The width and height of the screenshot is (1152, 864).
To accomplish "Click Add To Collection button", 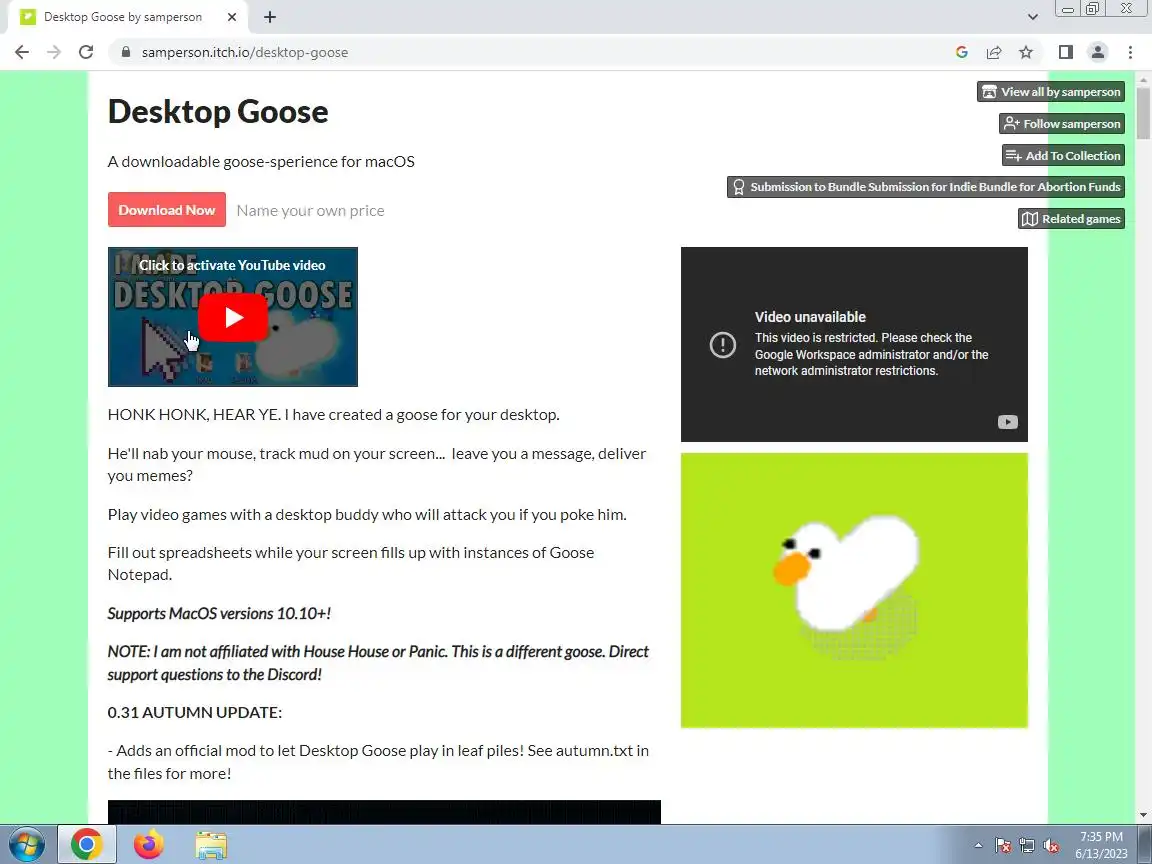I will click(1063, 155).
